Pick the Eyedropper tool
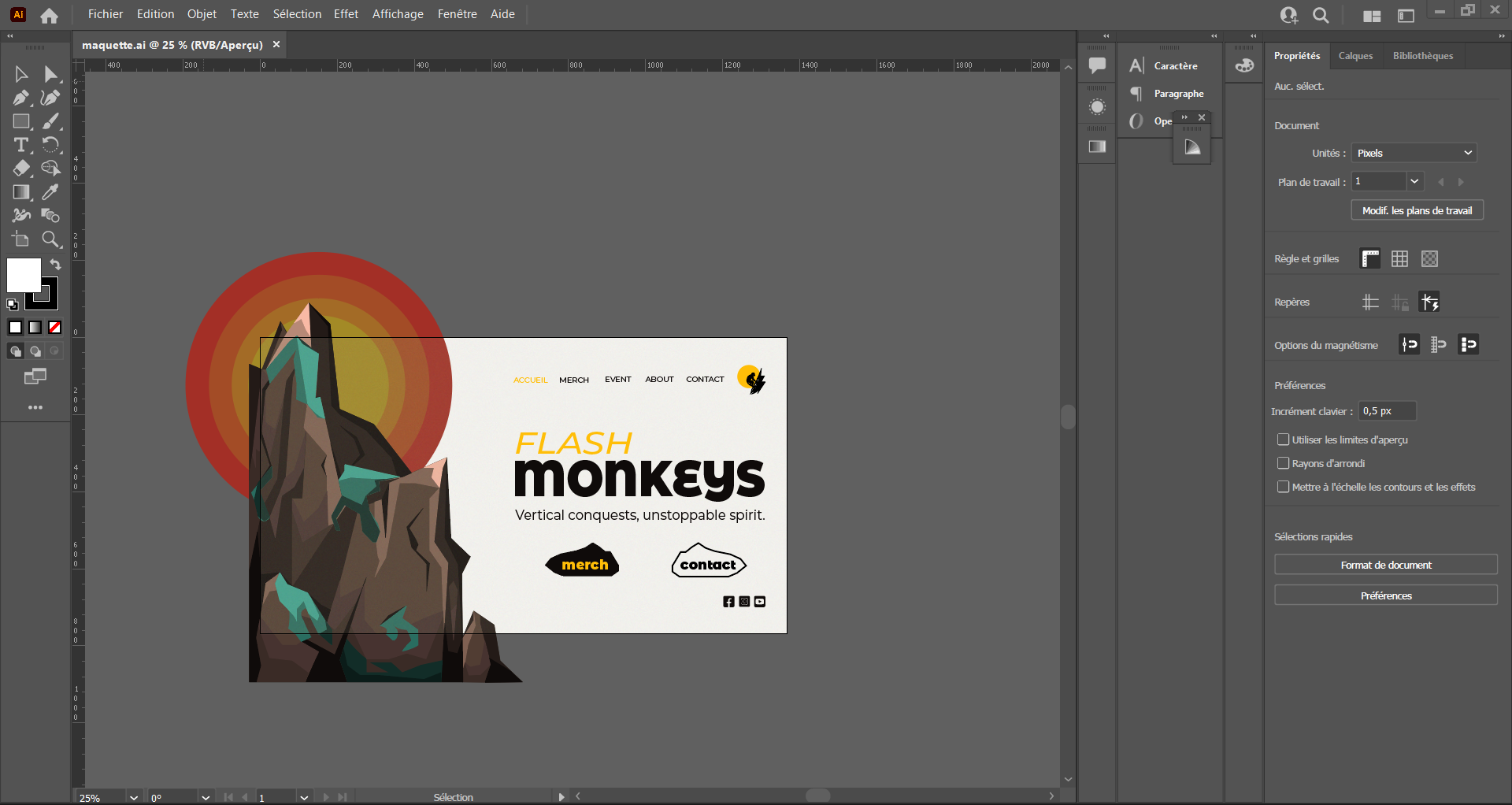The image size is (1512, 805). (x=50, y=192)
